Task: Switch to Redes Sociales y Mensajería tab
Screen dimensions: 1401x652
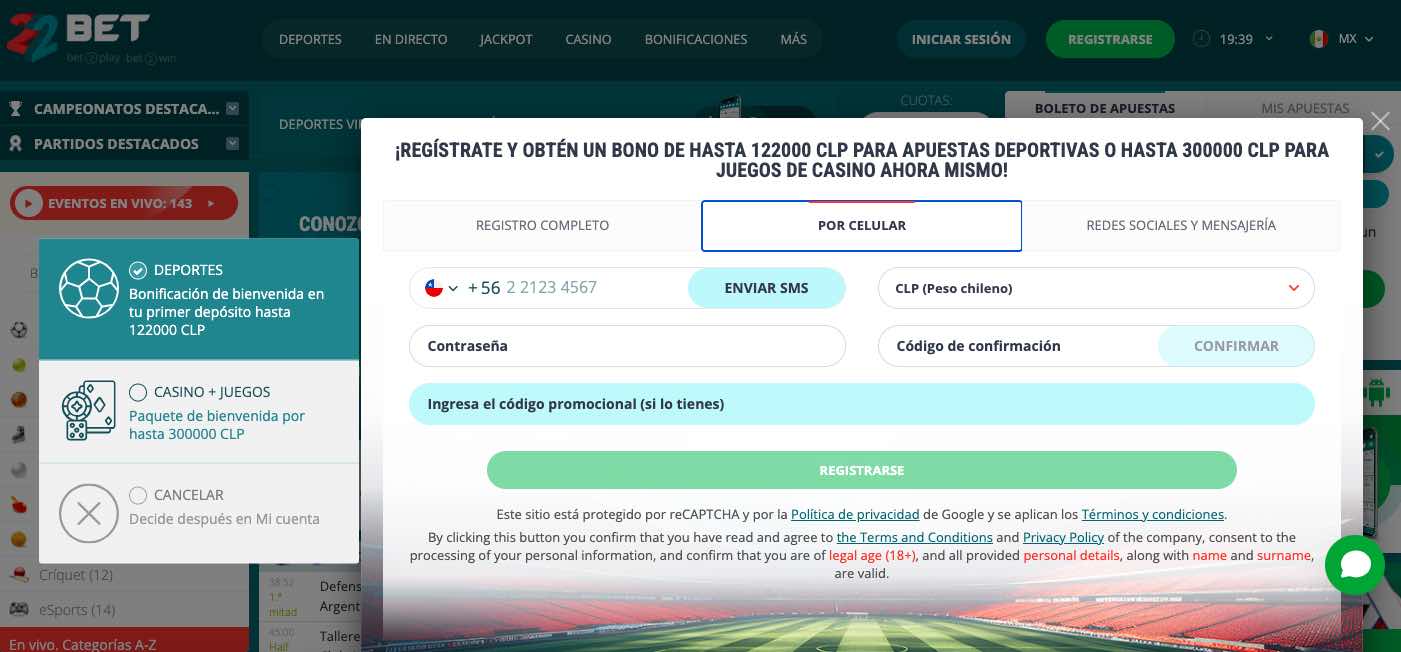Action: tap(1180, 225)
